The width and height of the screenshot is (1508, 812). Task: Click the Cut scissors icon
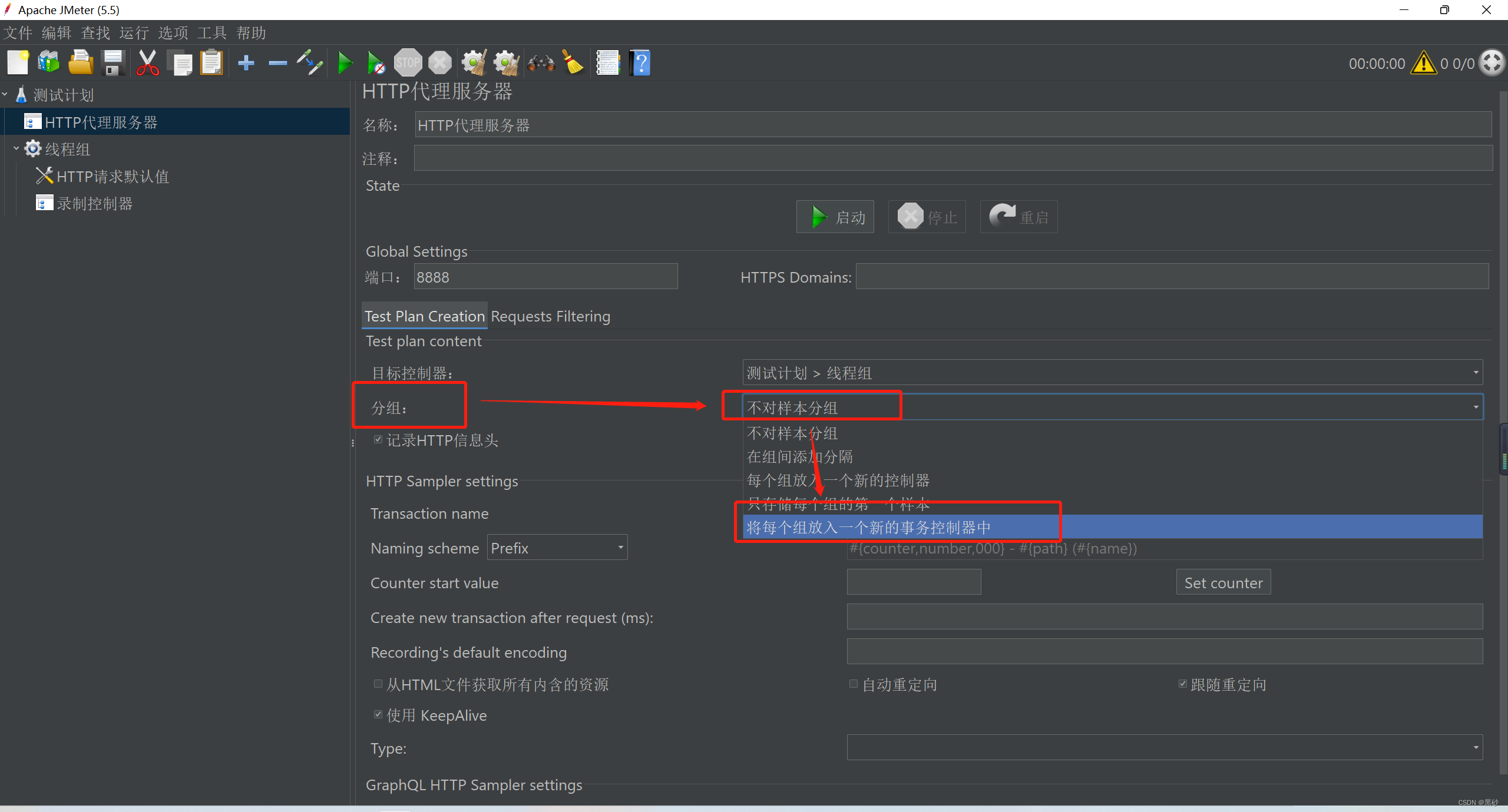[147, 62]
